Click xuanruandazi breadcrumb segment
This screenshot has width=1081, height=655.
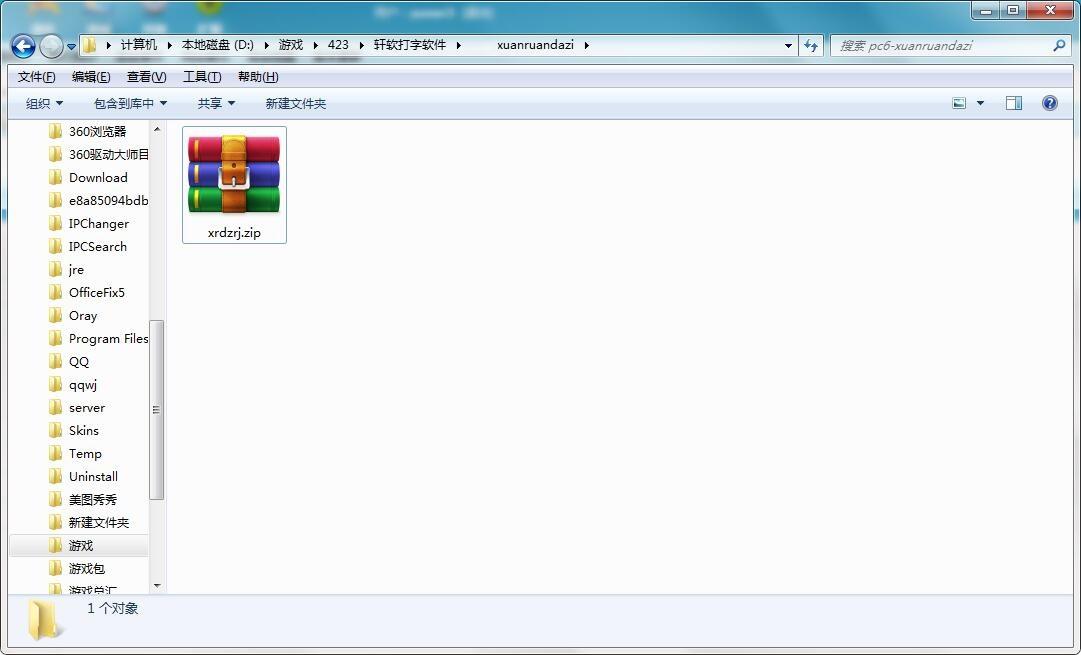click(535, 45)
